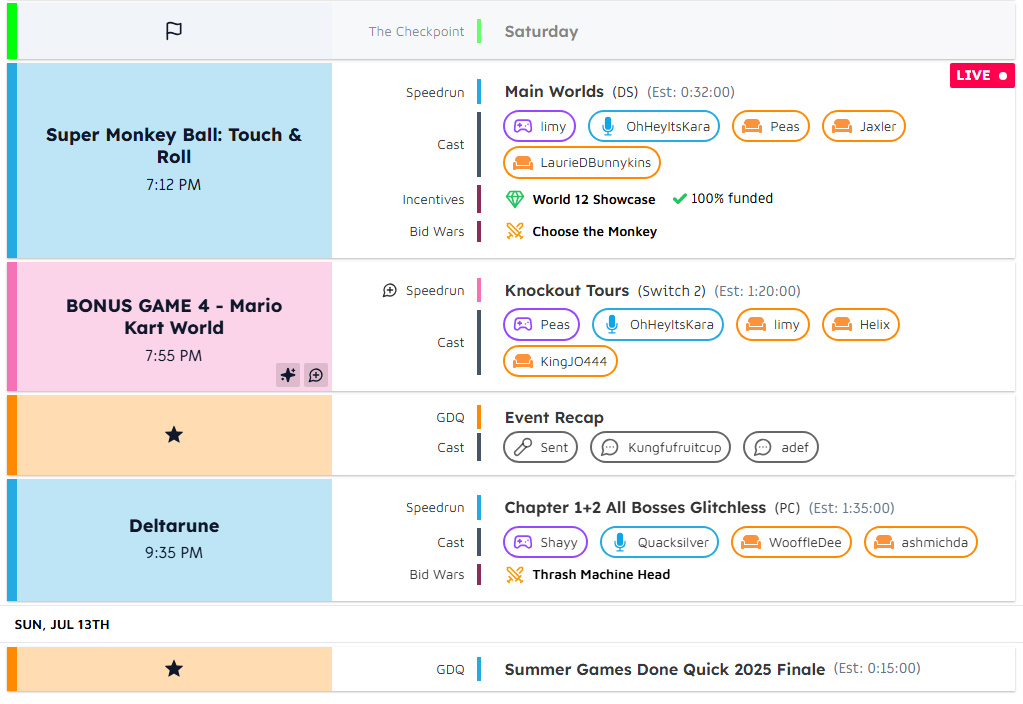Select the WoofflleDee cast chip
Screen dimensions: 1023x704
791,542
